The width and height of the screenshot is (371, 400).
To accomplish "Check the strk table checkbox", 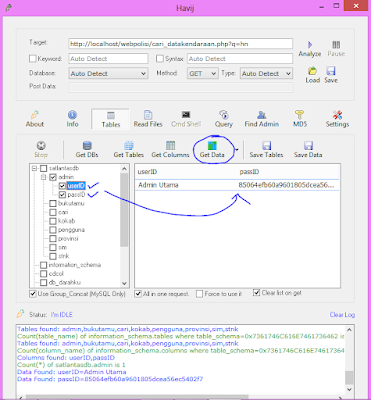I will click(x=53, y=256).
